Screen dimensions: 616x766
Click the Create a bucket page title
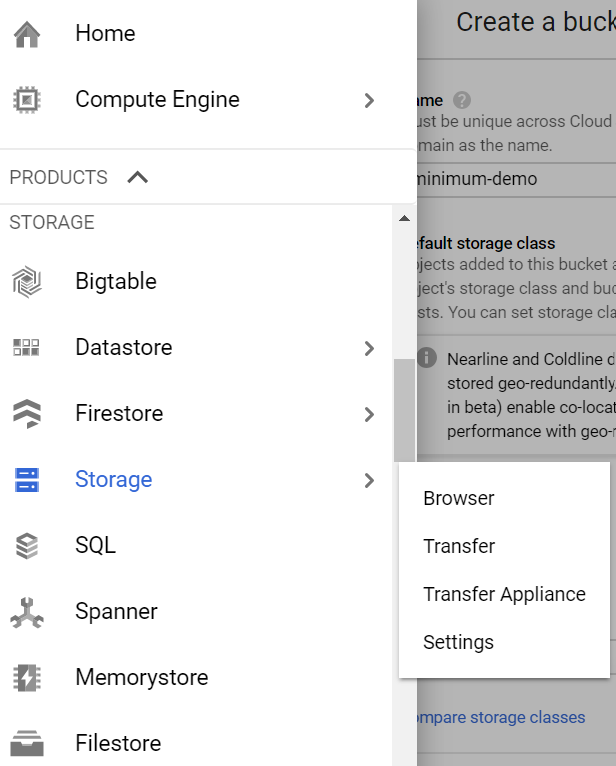tap(536, 22)
